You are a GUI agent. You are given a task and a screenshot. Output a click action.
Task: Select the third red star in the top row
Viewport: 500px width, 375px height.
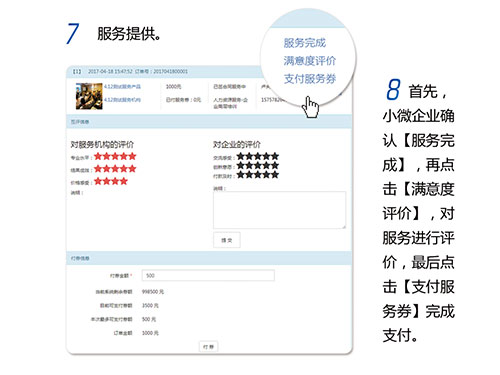(x=115, y=156)
